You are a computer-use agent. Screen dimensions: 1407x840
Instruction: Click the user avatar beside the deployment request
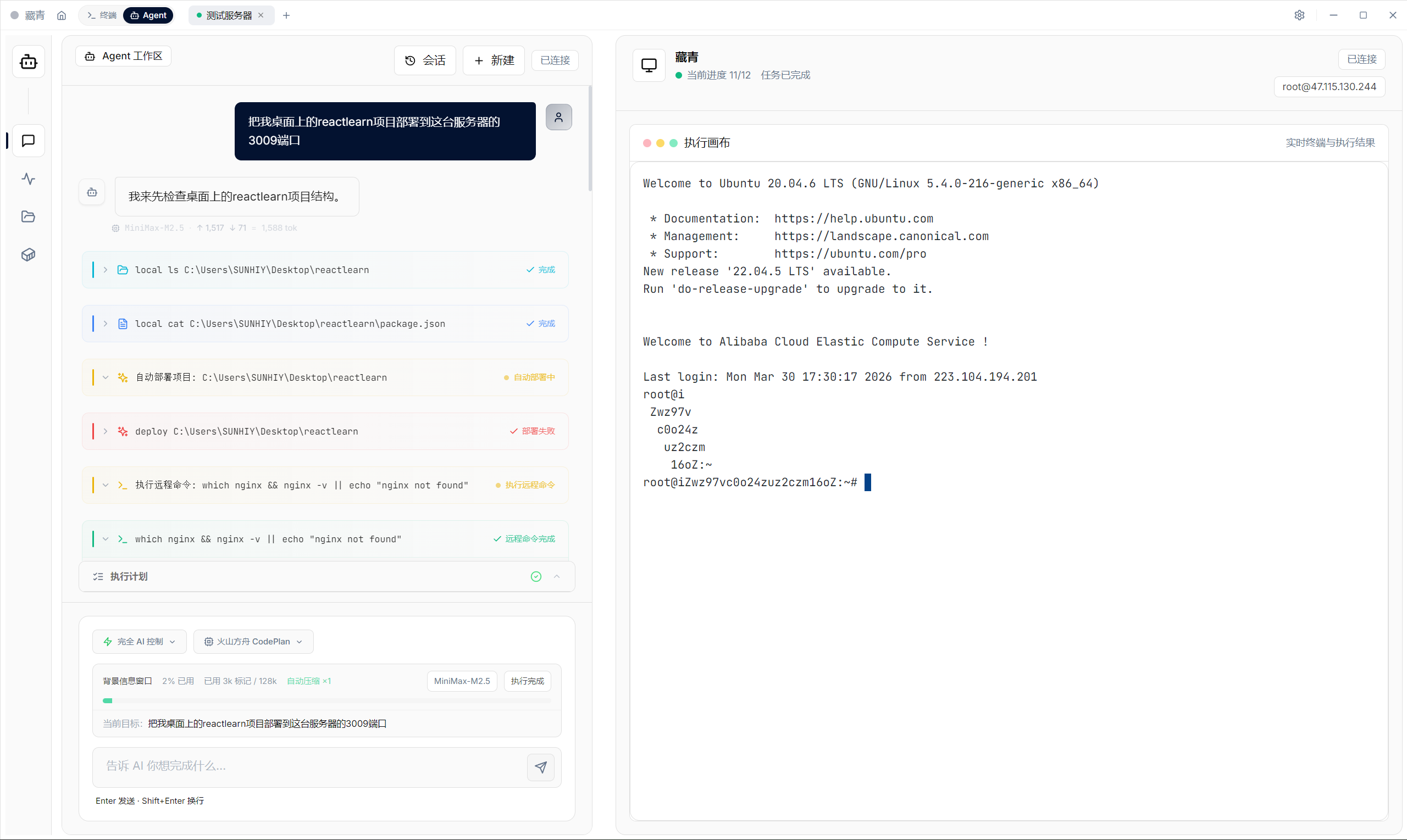559,117
